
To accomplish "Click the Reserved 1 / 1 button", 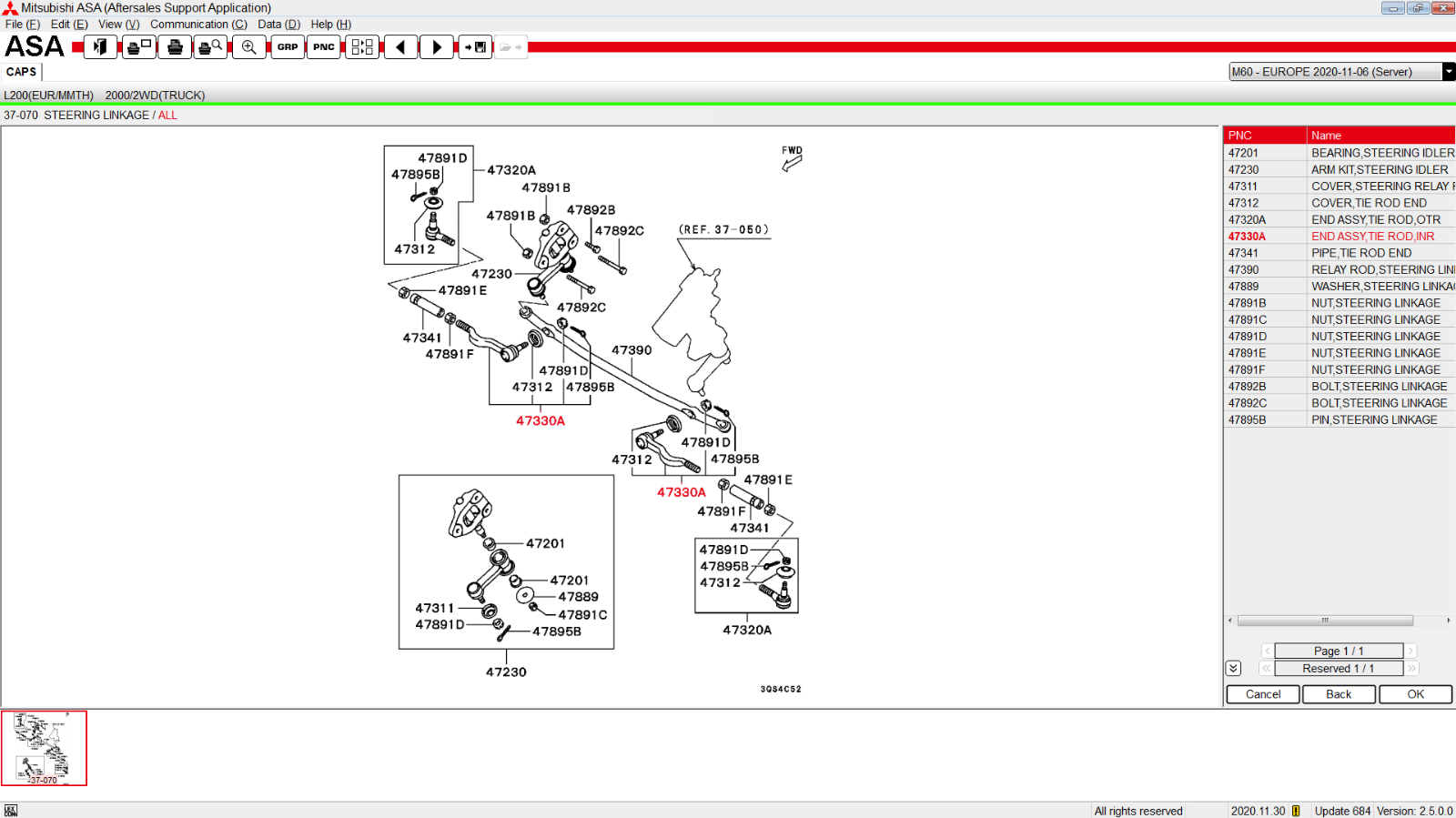I will point(1339,668).
